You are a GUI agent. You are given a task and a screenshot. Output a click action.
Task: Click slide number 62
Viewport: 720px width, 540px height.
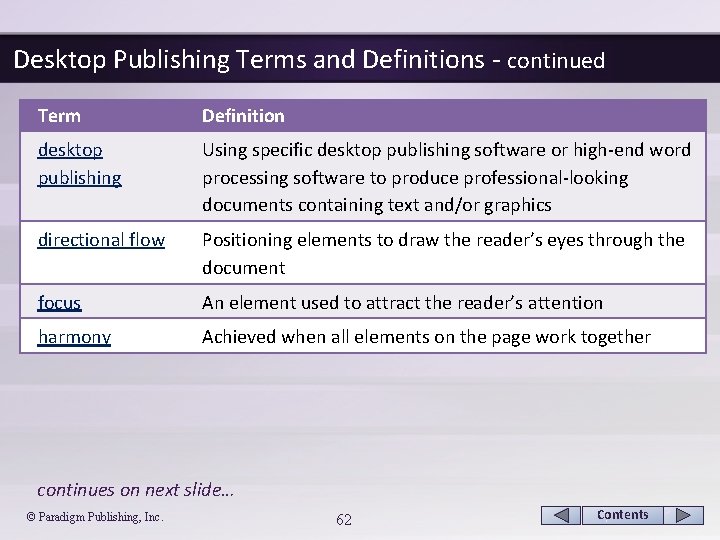[344, 520]
